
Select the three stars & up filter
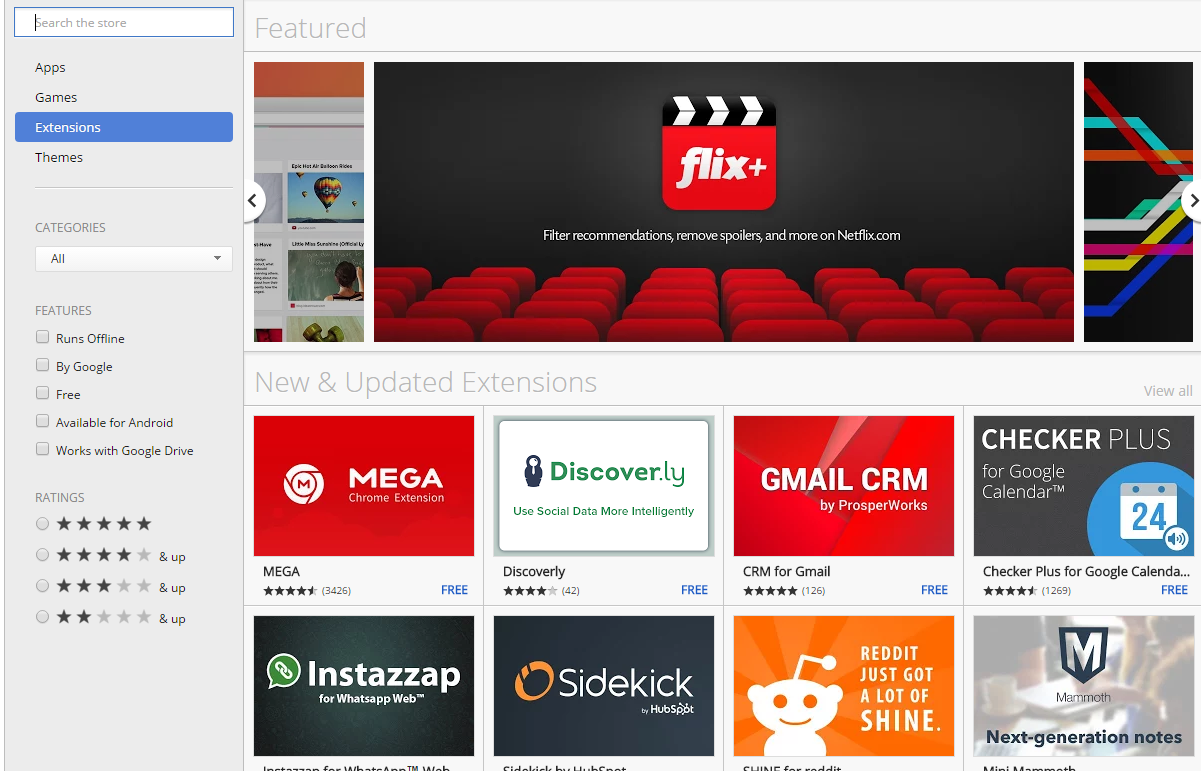(x=42, y=586)
